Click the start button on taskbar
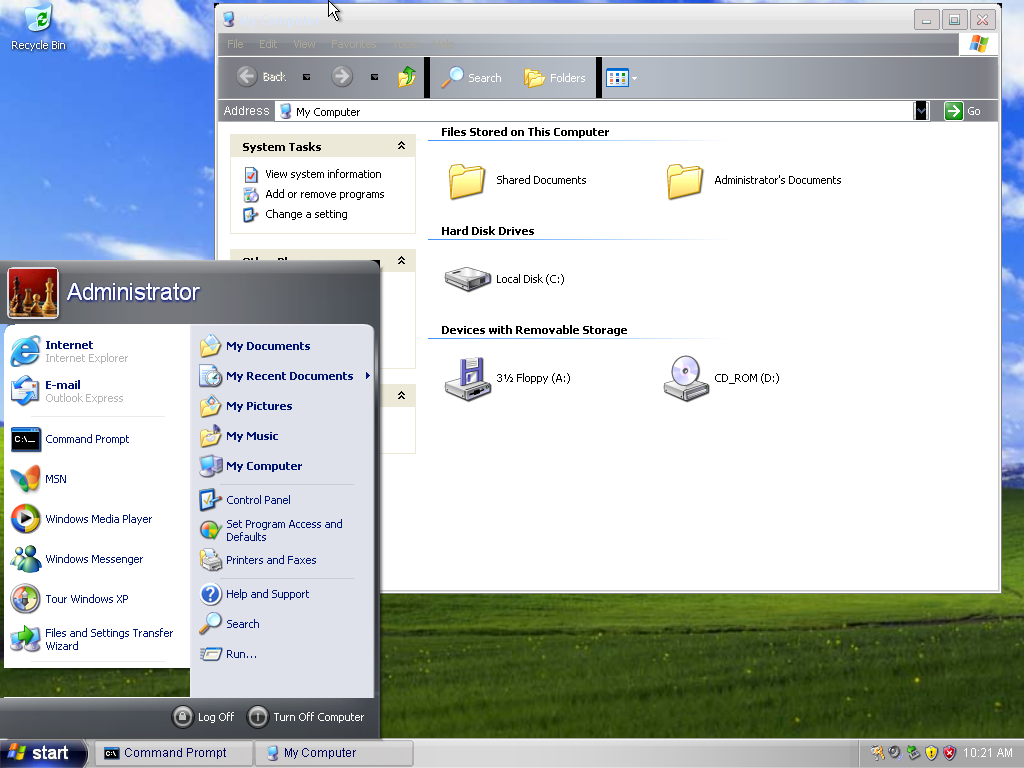The image size is (1024, 768). click(x=43, y=753)
